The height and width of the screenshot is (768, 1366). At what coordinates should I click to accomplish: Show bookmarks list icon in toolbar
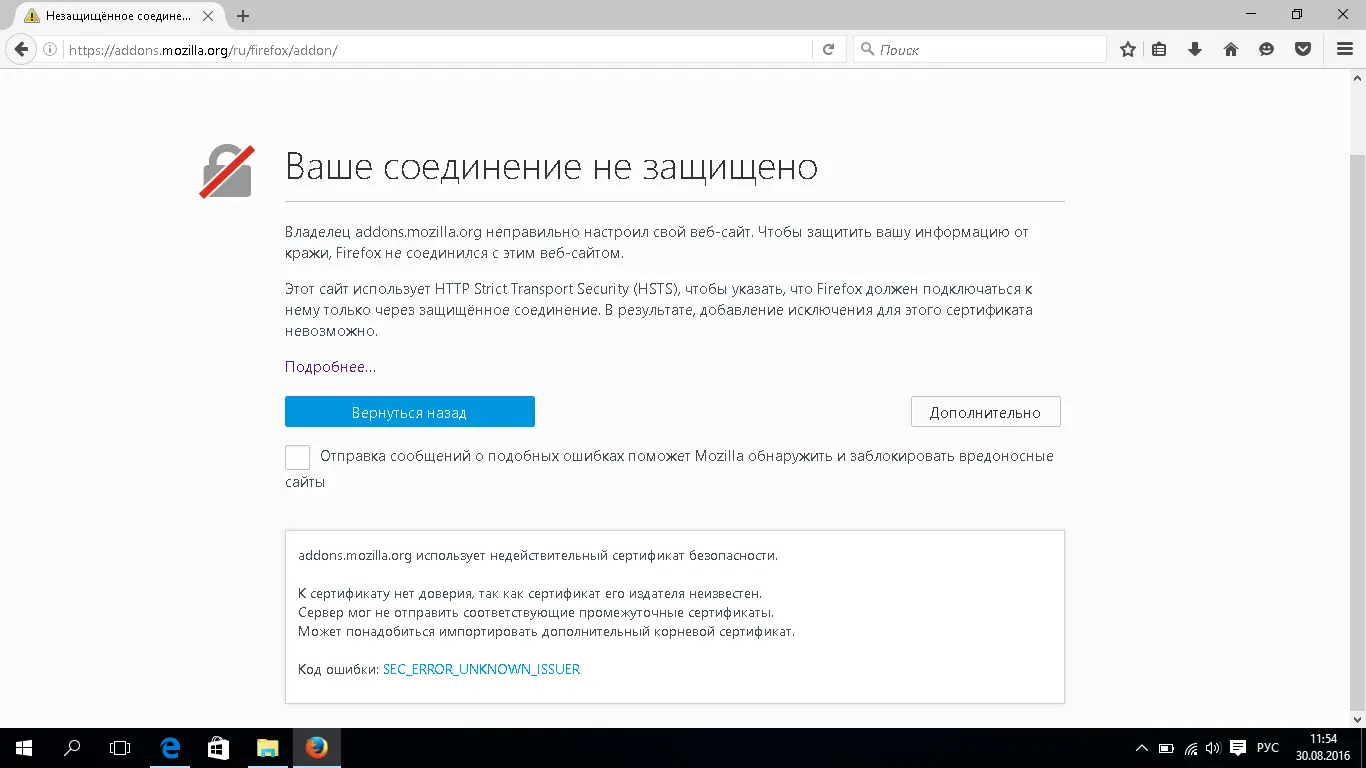(1159, 49)
